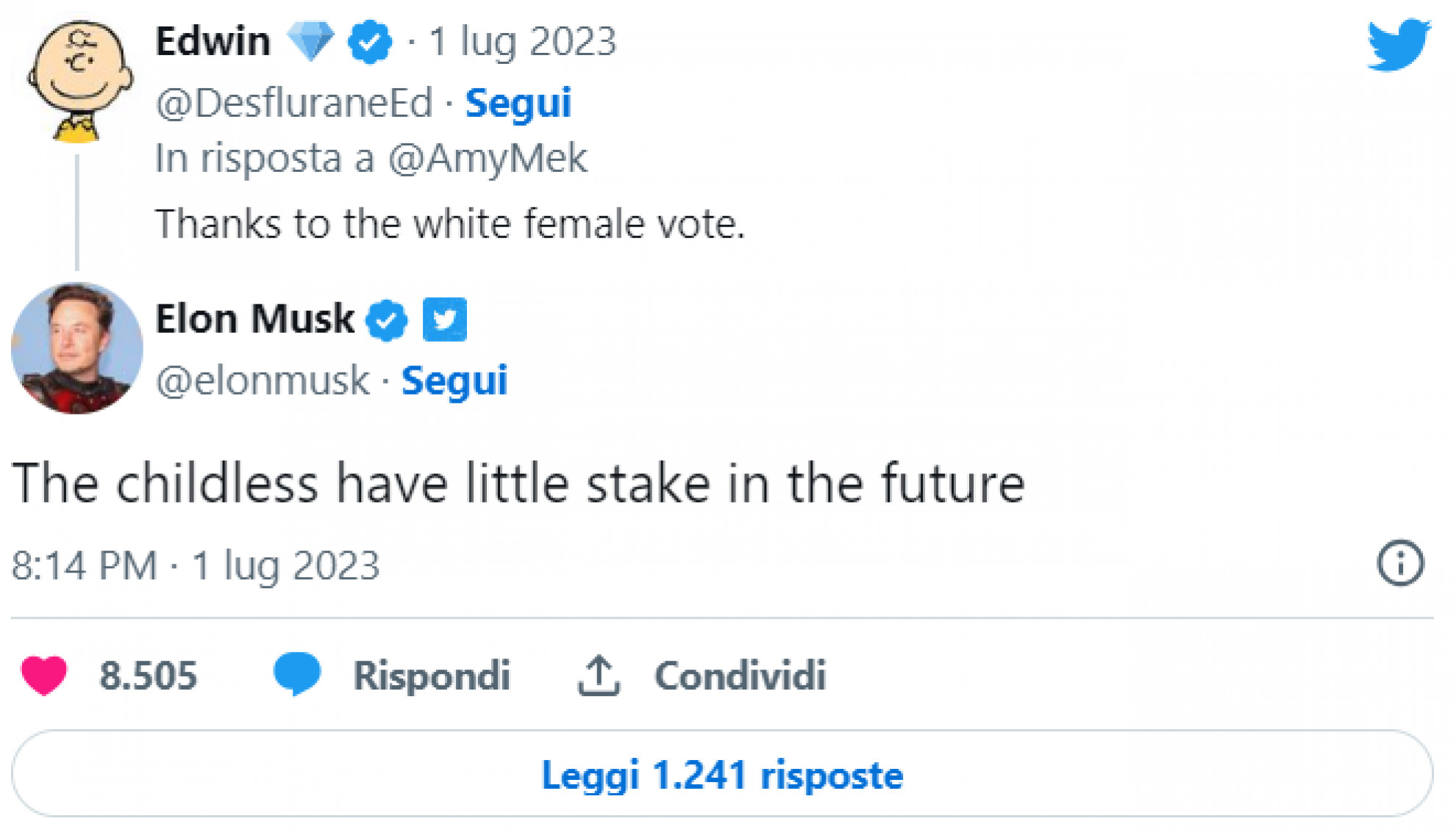Click Edwin's blue verified badge

click(370, 42)
